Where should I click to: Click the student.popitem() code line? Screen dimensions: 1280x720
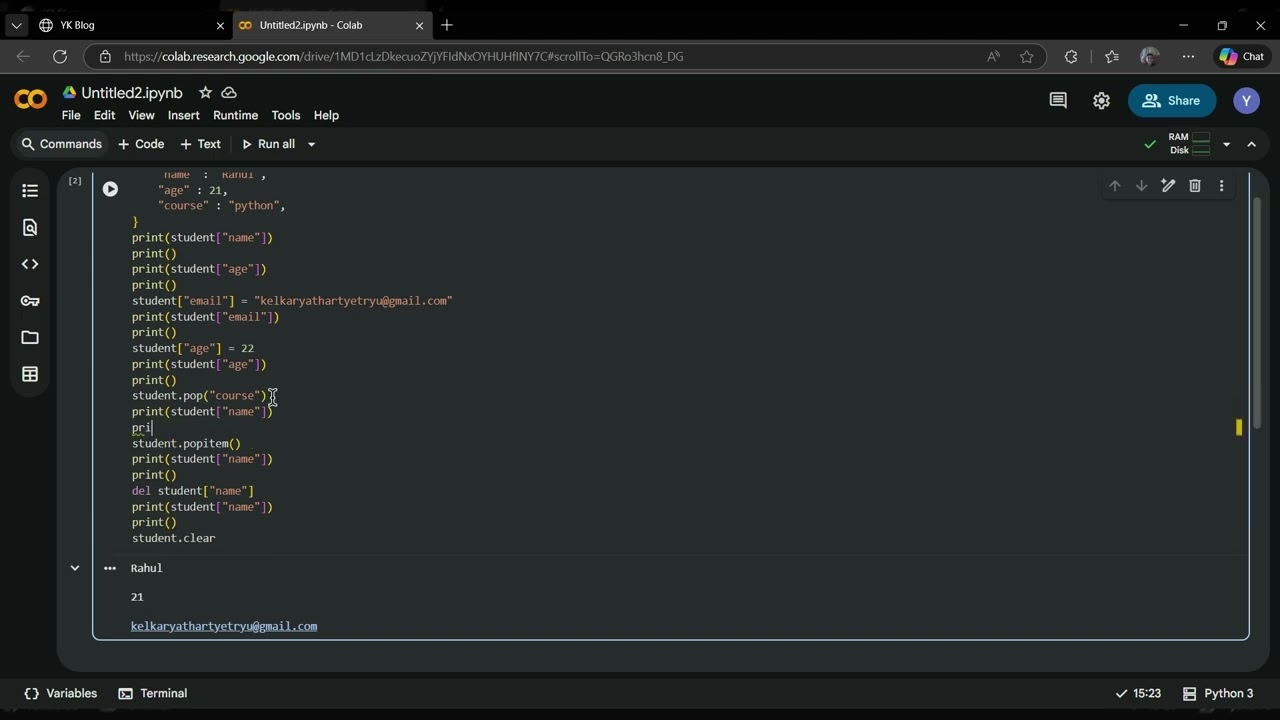click(186, 443)
